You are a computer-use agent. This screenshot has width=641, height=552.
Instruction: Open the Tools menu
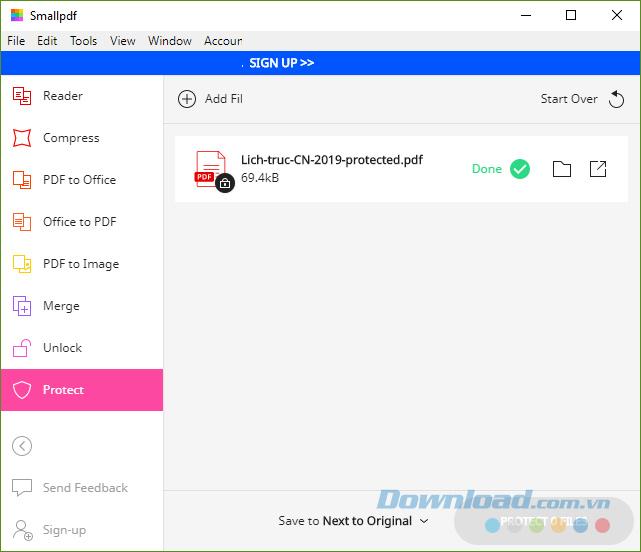(83, 41)
